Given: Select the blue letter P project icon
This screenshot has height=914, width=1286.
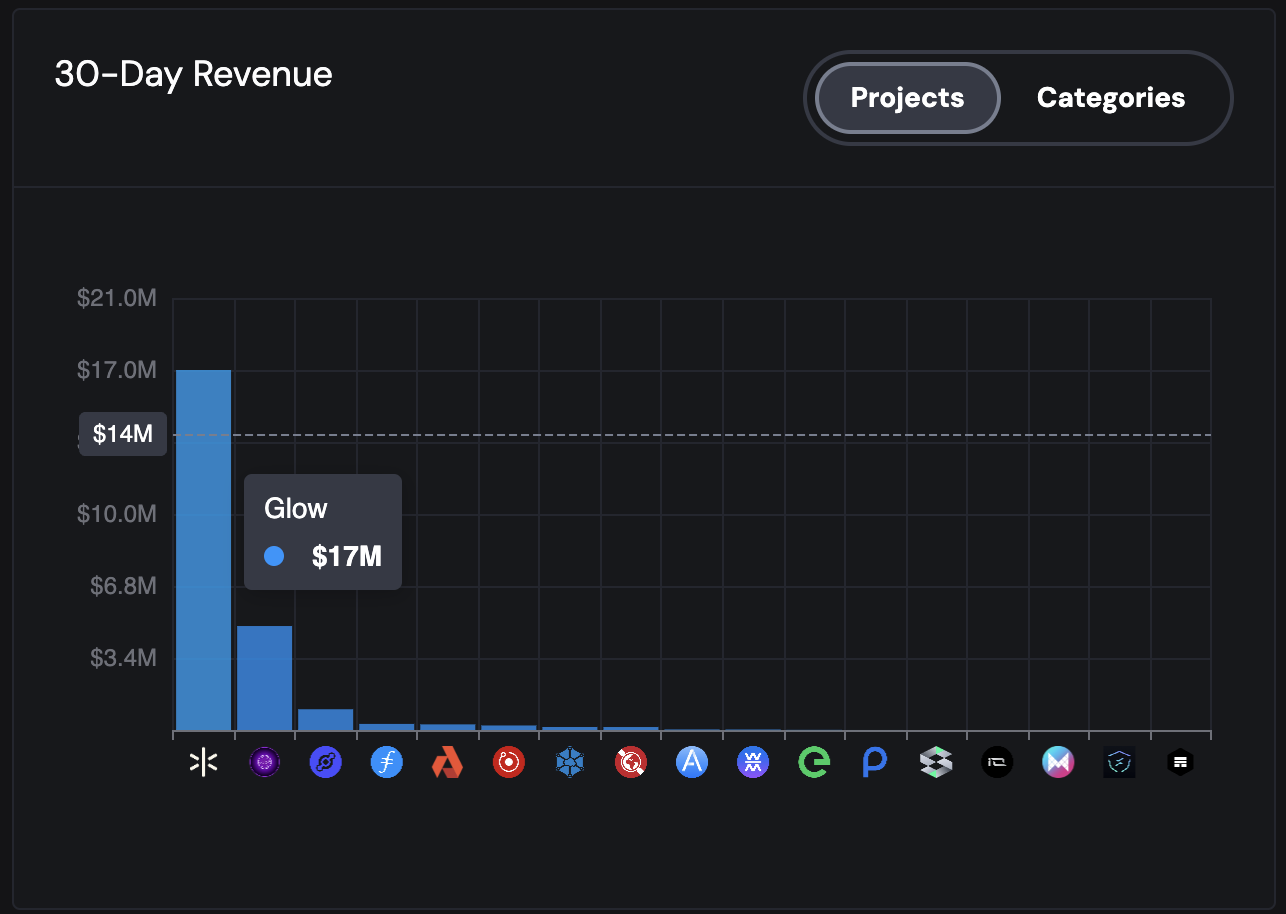Looking at the screenshot, I should pyautogui.click(x=875, y=764).
